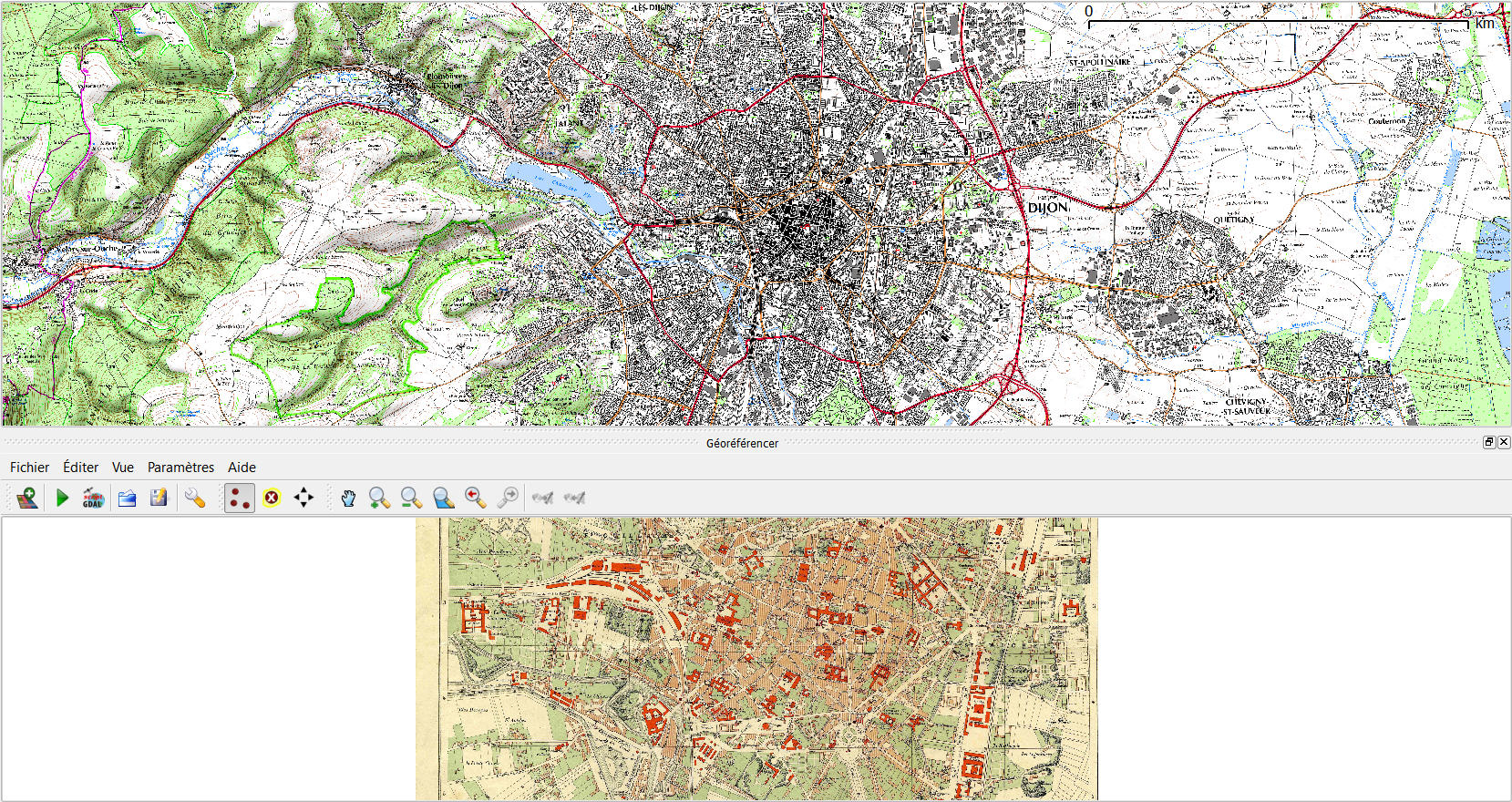
Task: Go to previous zoom level
Action: [x=475, y=498]
